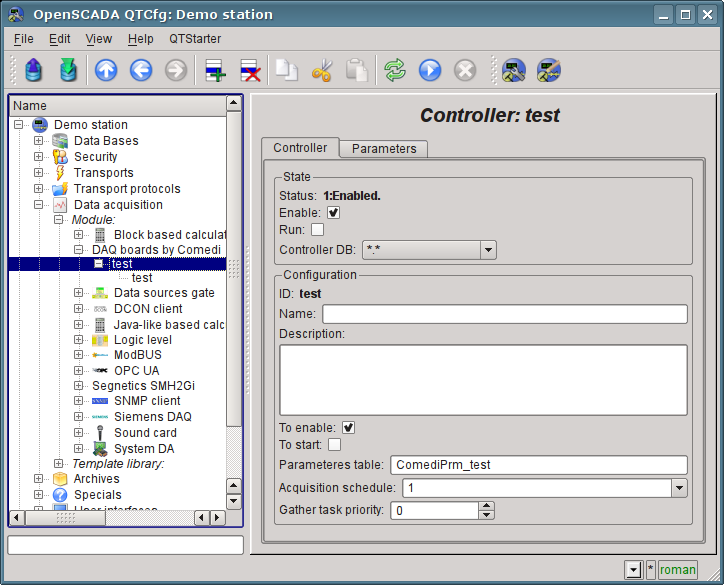Image resolution: width=724 pixels, height=585 pixels.
Task: Expand the Data sources gate node
Action: (78, 293)
